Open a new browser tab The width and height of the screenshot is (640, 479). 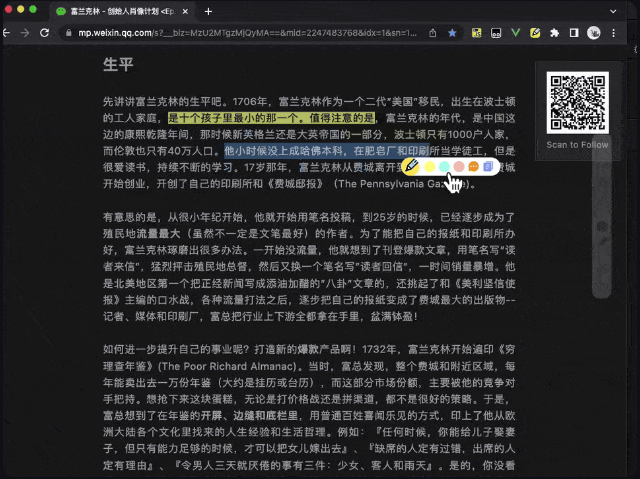(x=208, y=11)
